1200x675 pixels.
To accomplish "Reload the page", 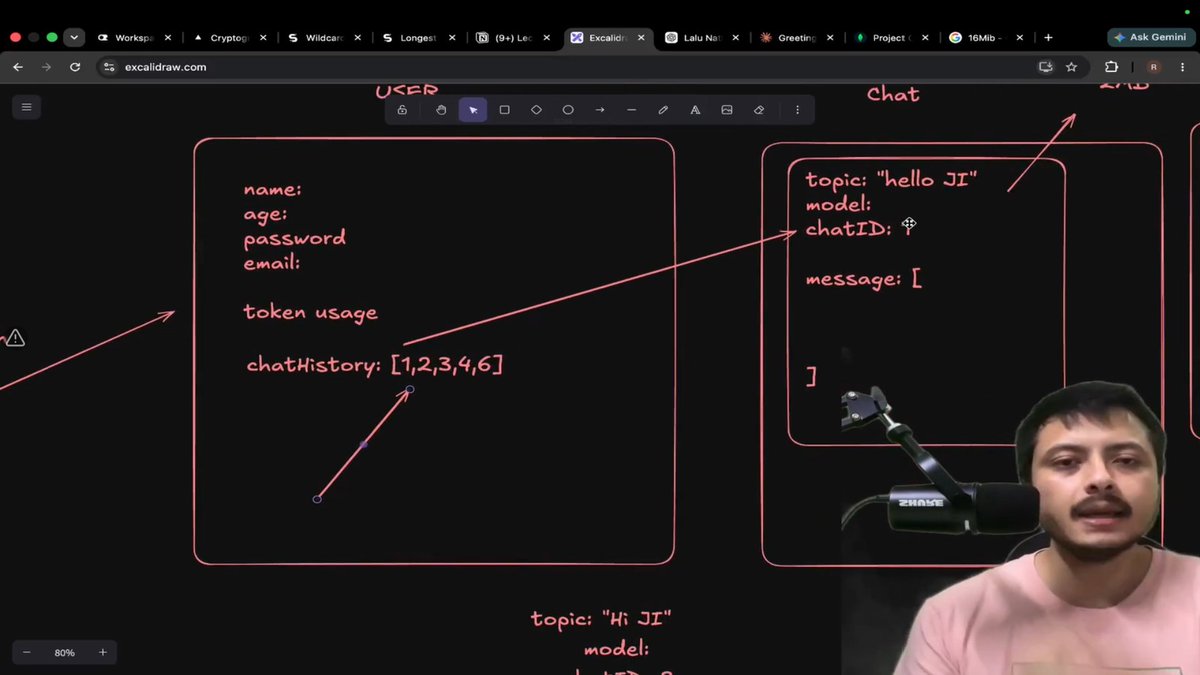I will 75,67.
